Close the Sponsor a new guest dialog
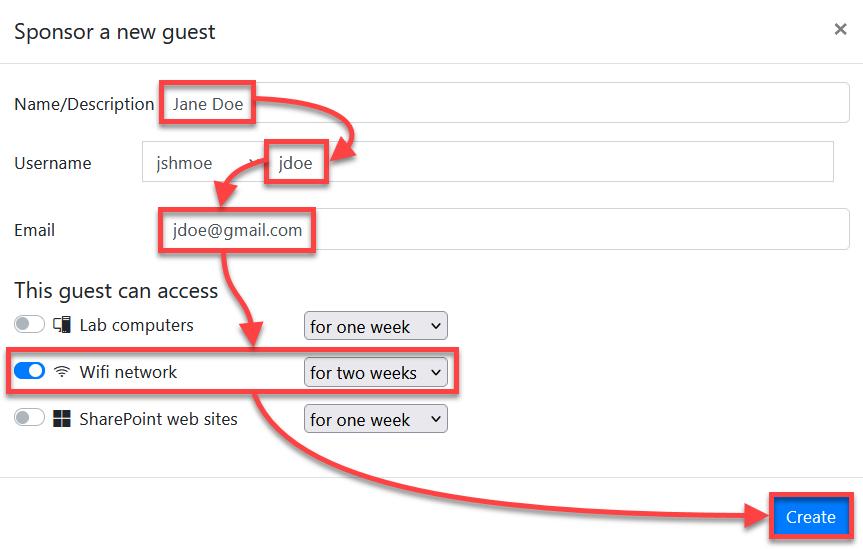863x549 pixels. click(840, 29)
